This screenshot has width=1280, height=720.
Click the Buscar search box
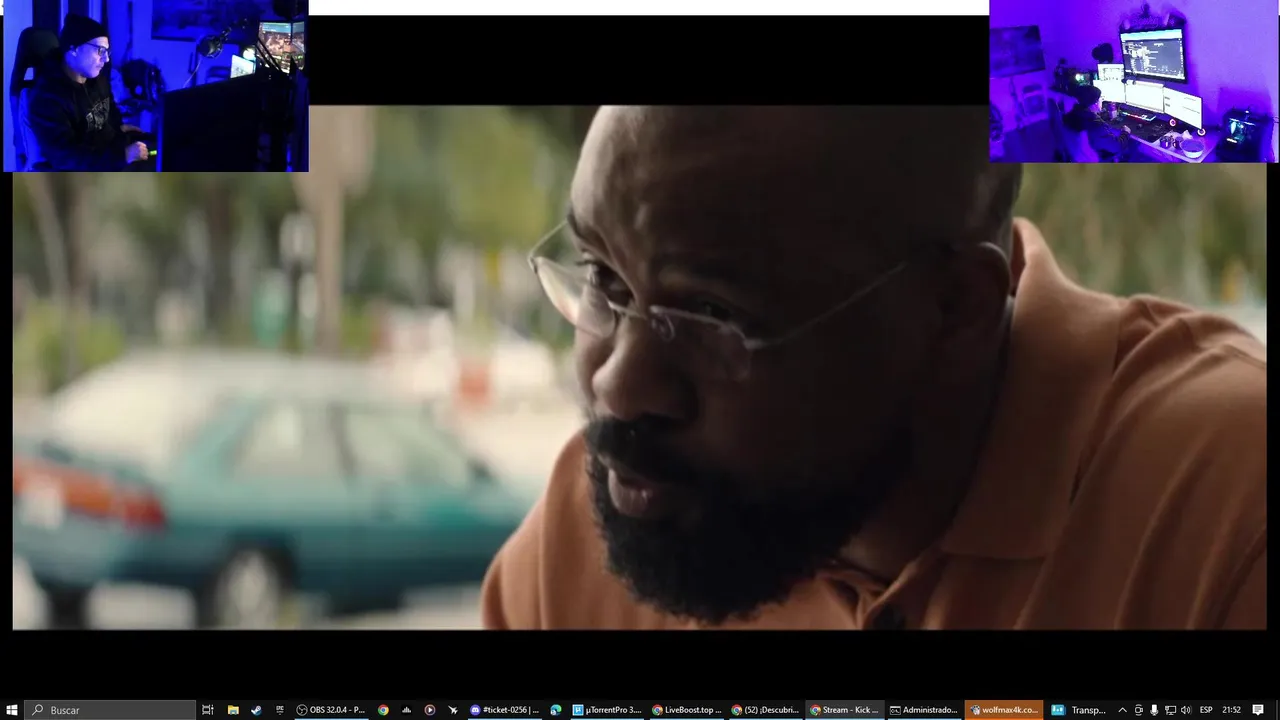tap(110, 710)
